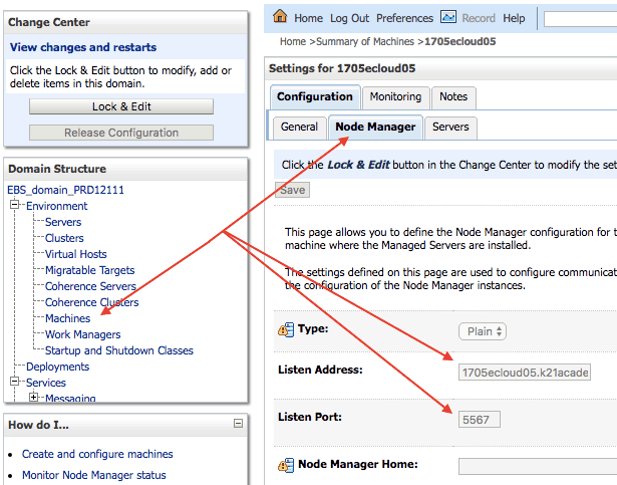Select the General sub-tab
This screenshot has height=485, width=617.
299,127
